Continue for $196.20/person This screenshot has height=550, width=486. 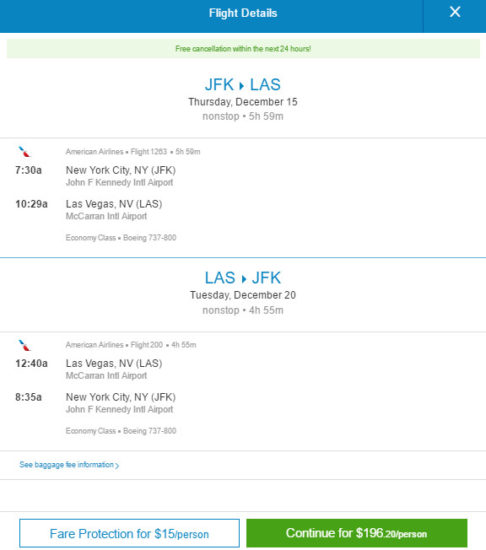pos(357,533)
